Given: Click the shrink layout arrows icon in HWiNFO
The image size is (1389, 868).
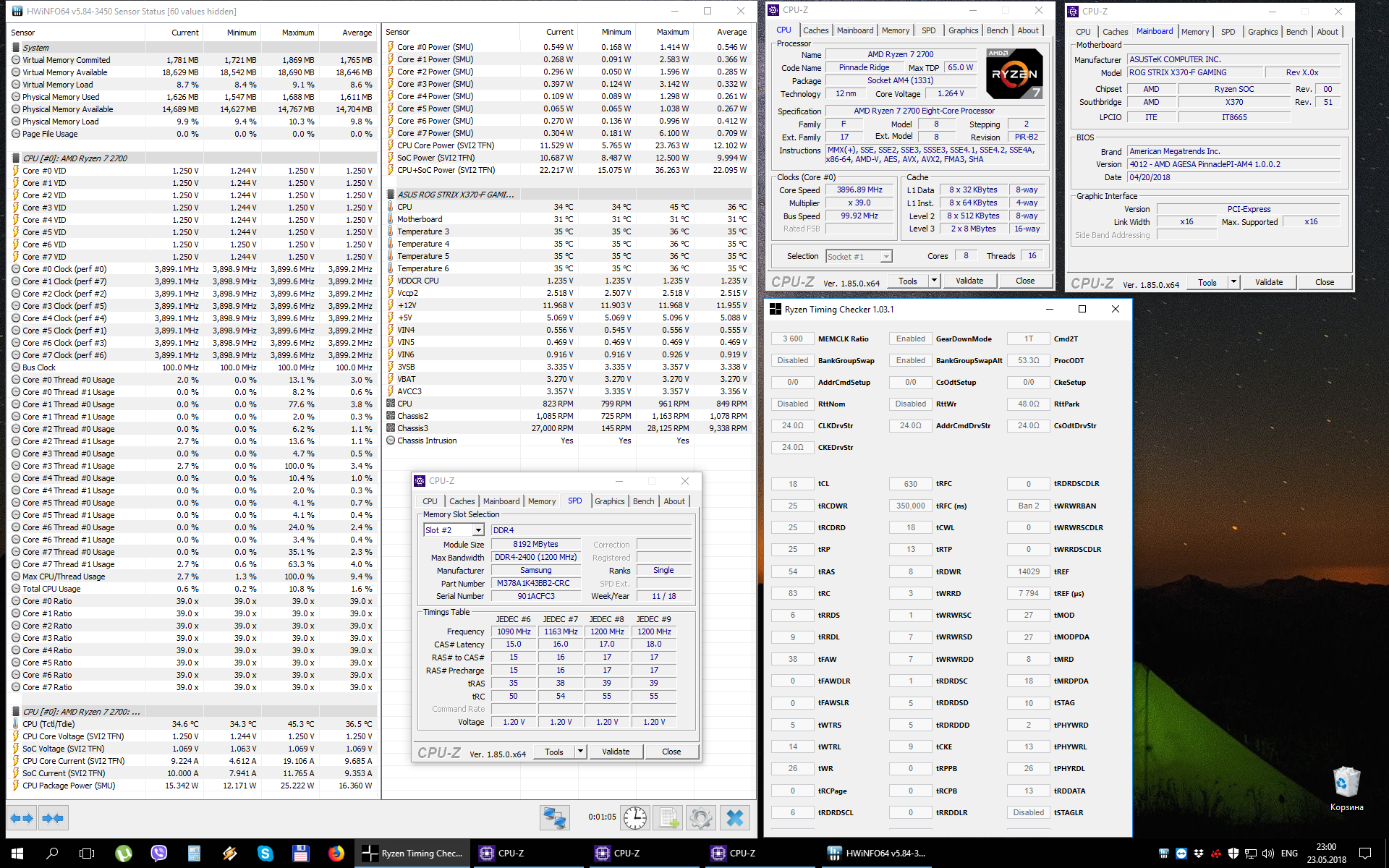Looking at the screenshot, I should (x=53, y=818).
